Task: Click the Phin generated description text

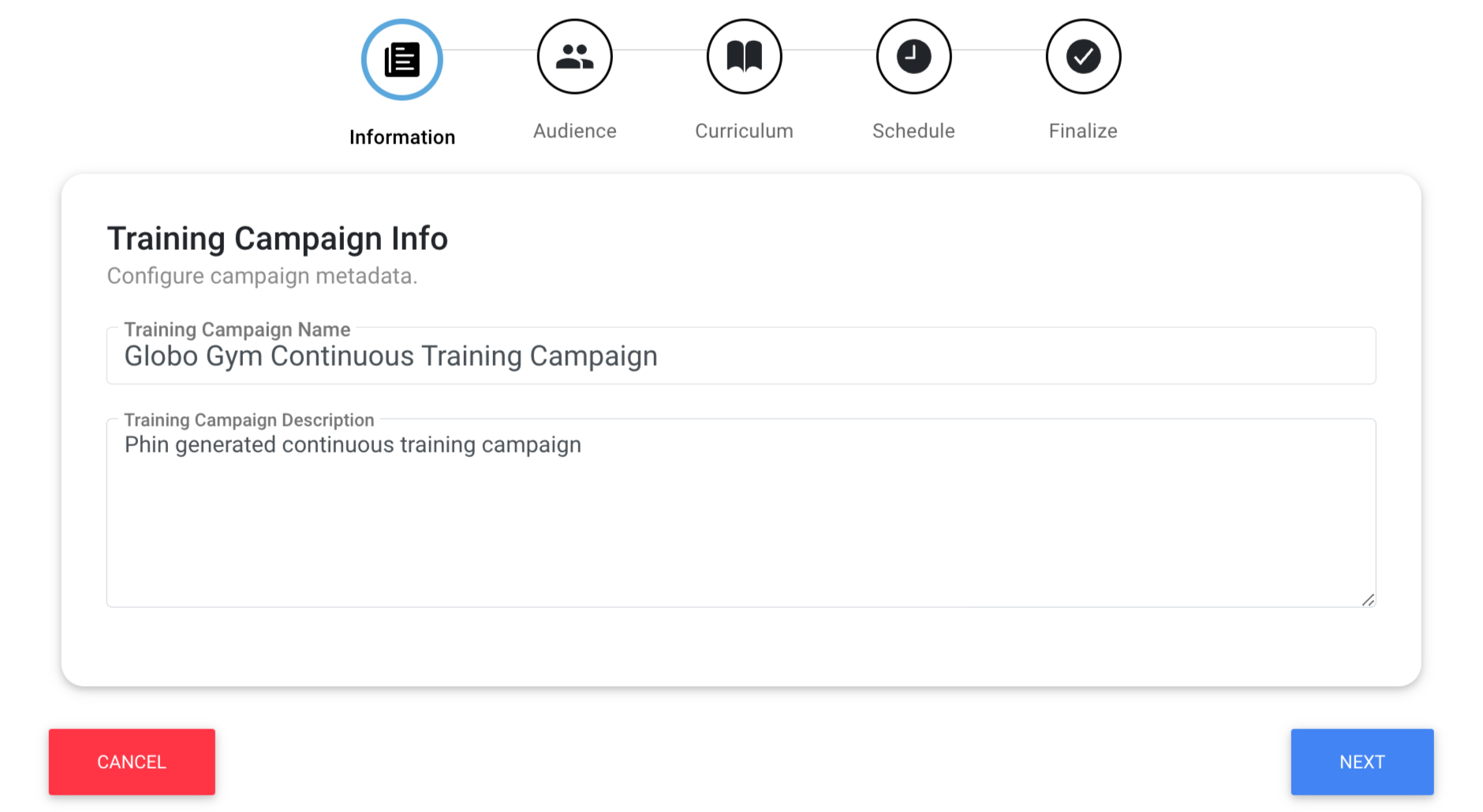Action: click(x=352, y=445)
